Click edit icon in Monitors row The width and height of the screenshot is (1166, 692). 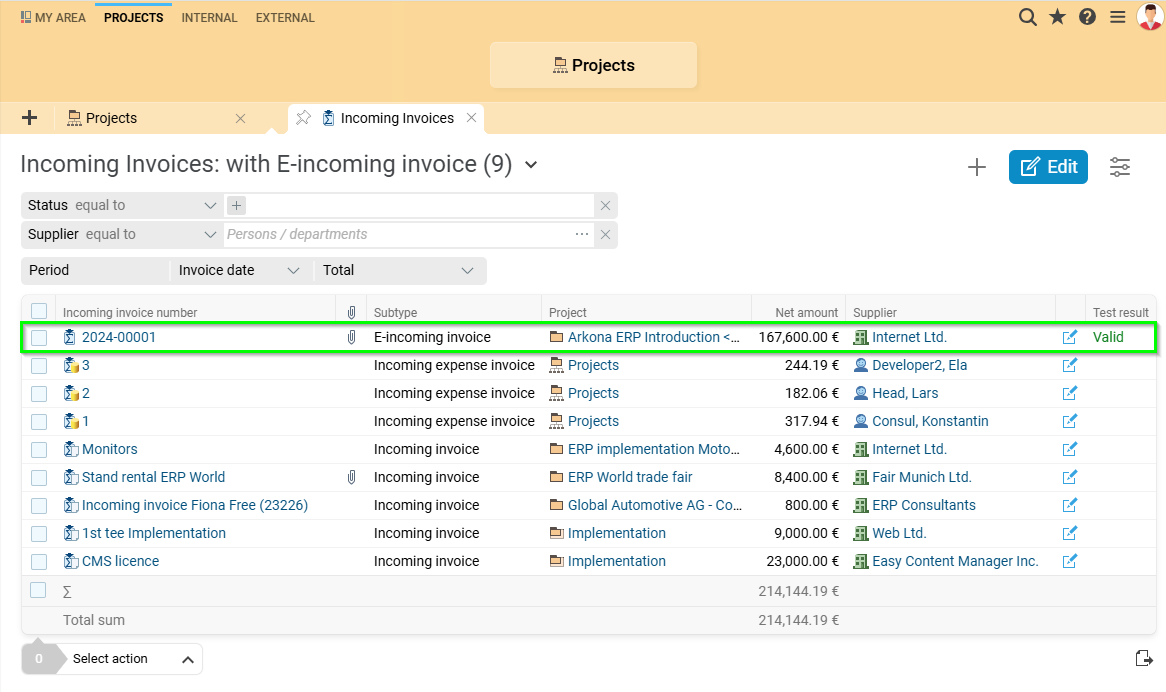point(1070,449)
